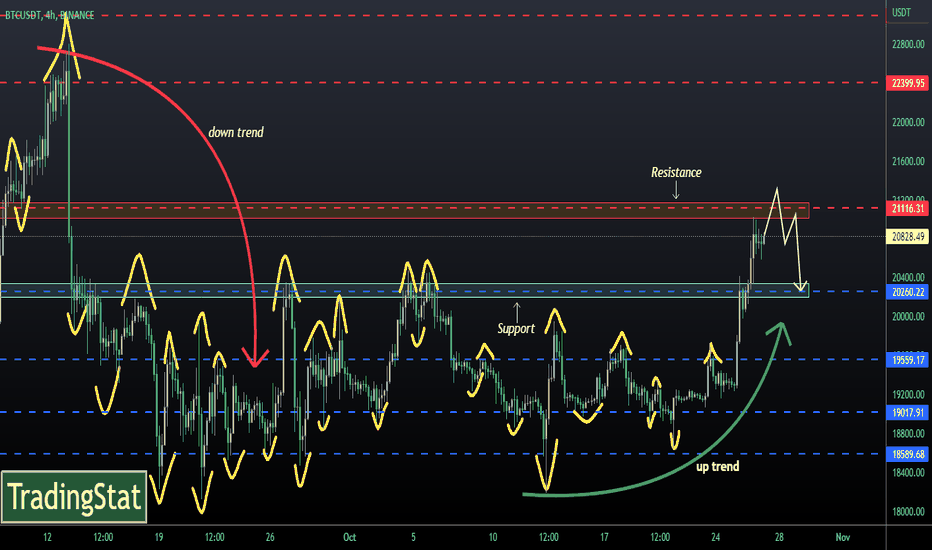The width and height of the screenshot is (932, 550).
Task: Click date '19' on the time axis
Action: point(159,537)
